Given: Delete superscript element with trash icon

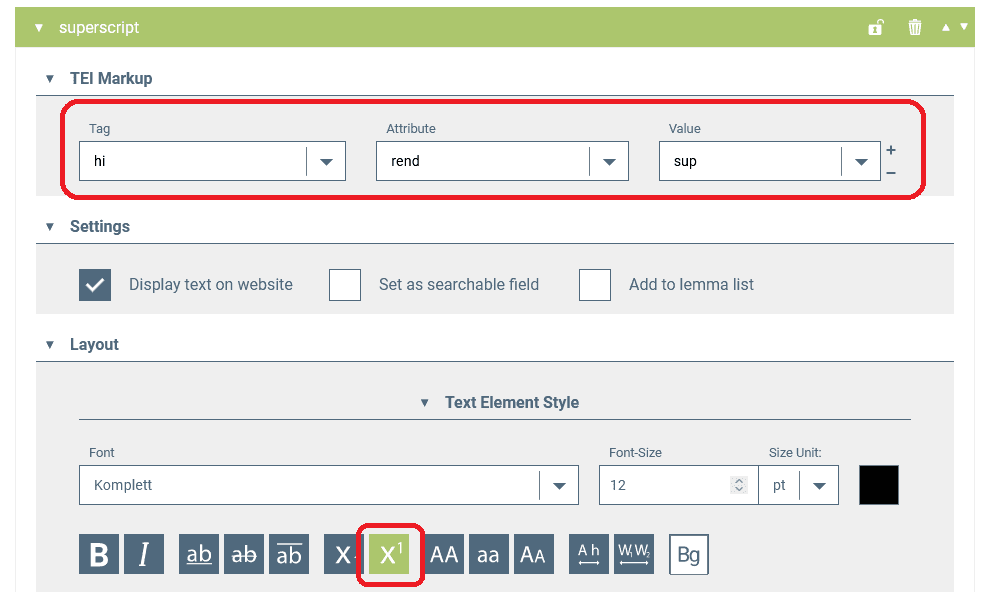Looking at the screenshot, I should (x=915, y=28).
